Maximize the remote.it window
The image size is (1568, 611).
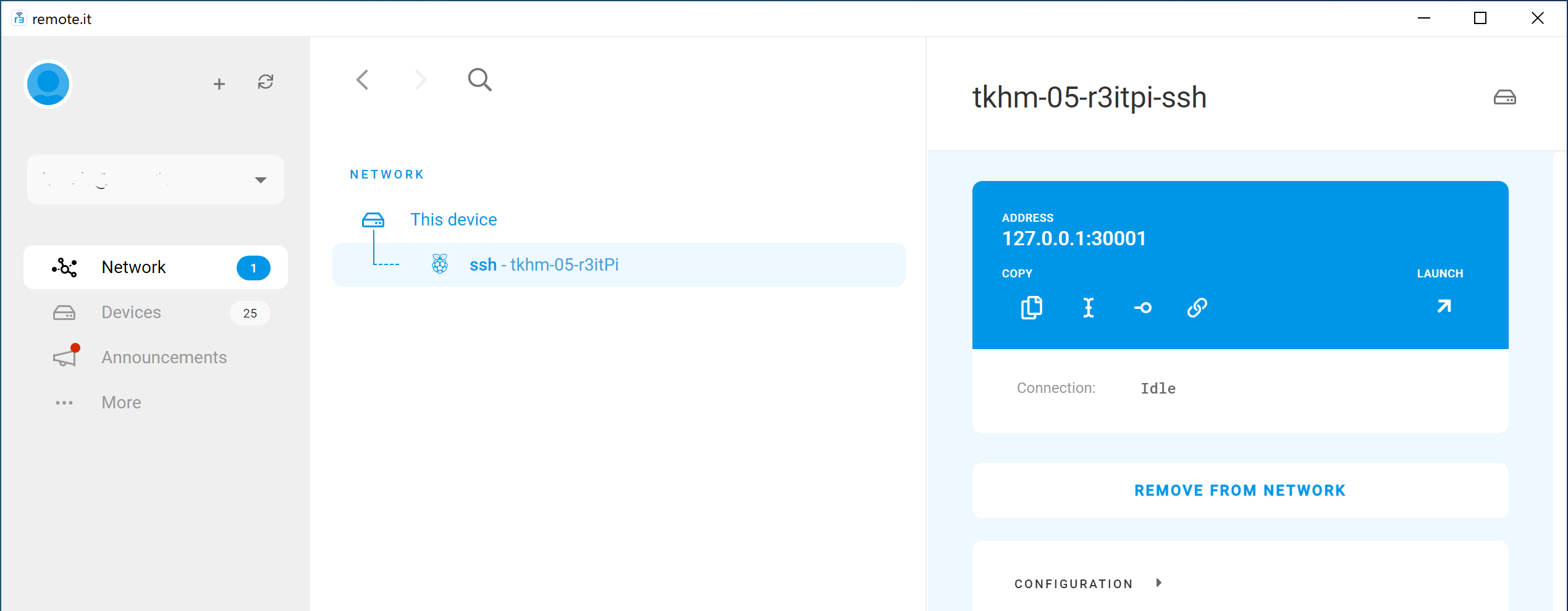pos(1480,19)
